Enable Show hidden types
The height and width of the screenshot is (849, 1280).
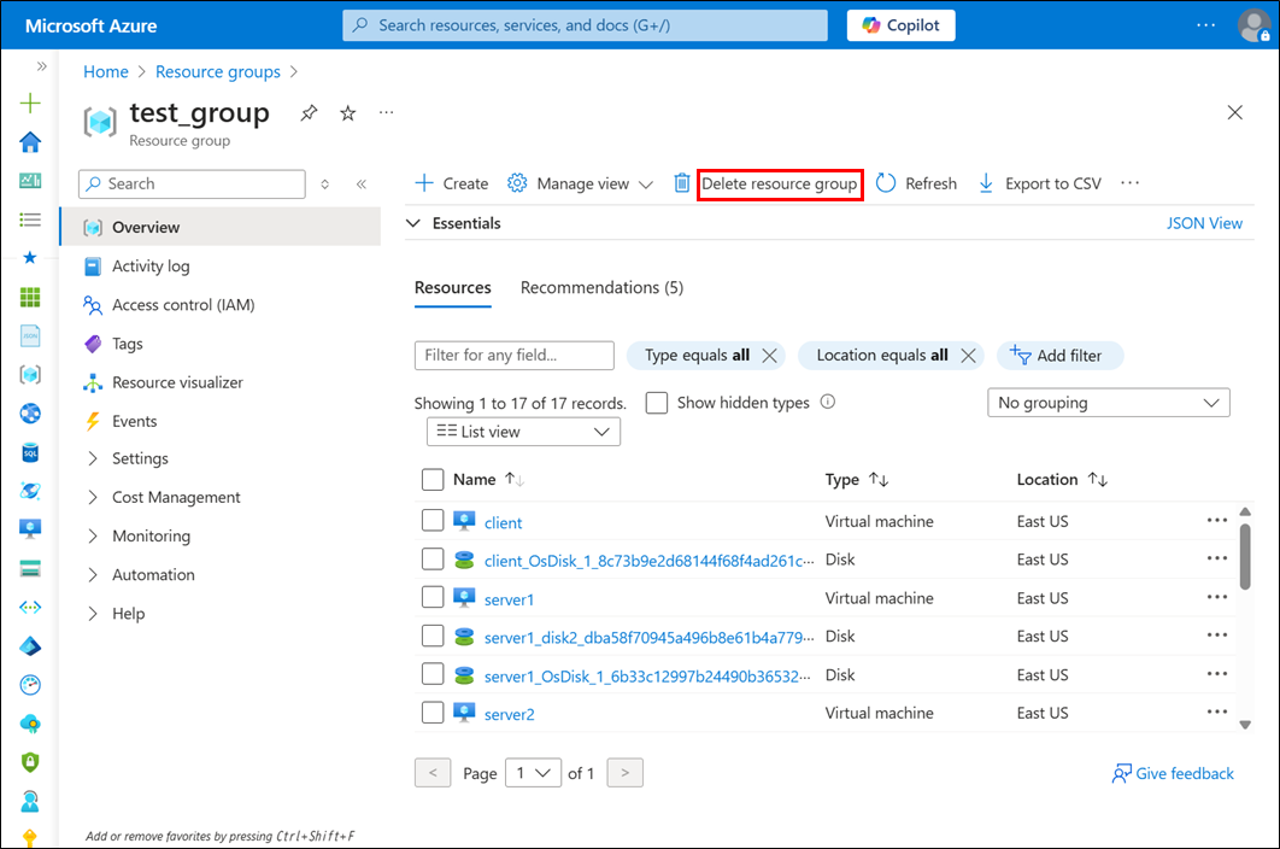656,402
